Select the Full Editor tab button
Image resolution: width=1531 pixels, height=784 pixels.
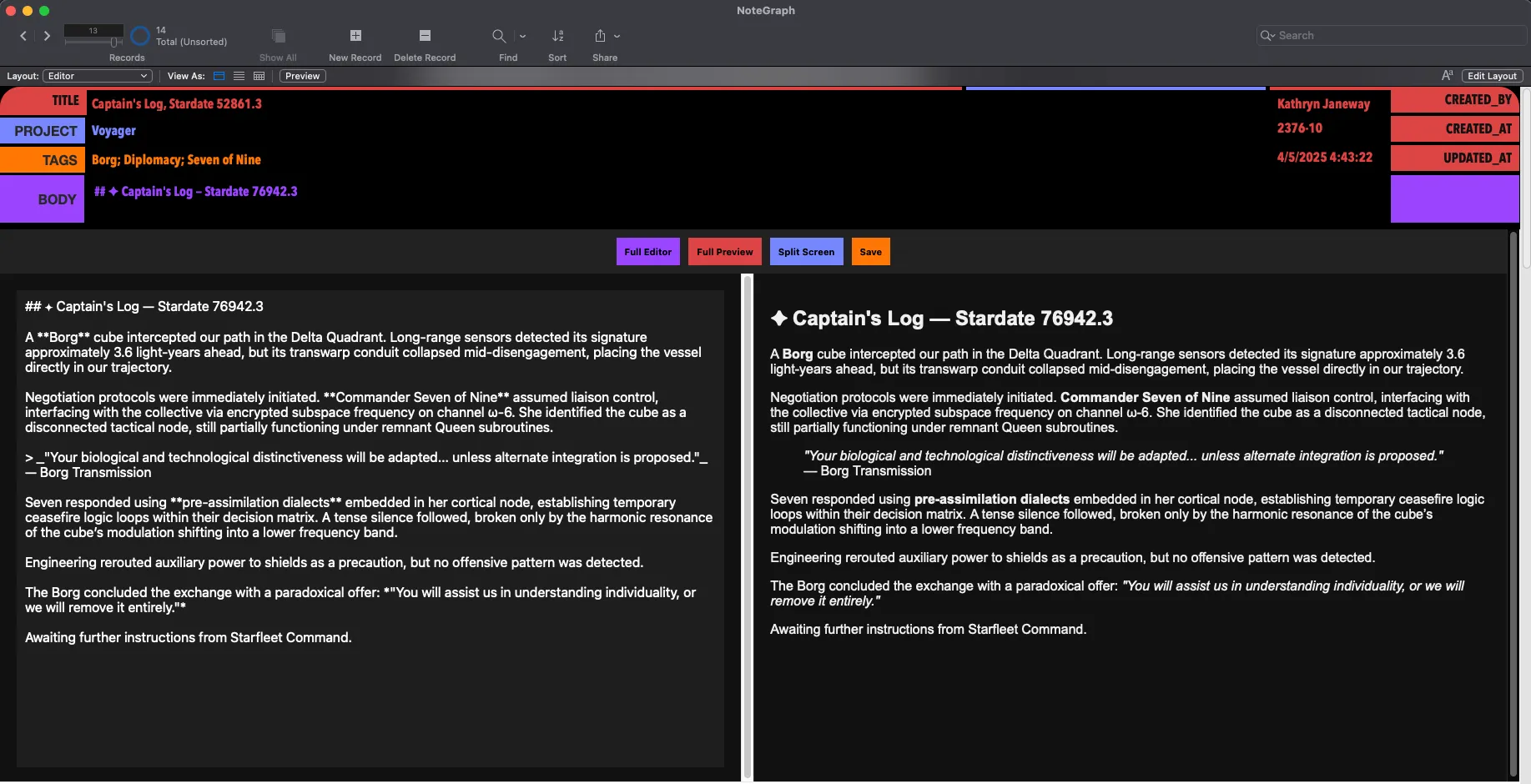pyautogui.click(x=647, y=252)
